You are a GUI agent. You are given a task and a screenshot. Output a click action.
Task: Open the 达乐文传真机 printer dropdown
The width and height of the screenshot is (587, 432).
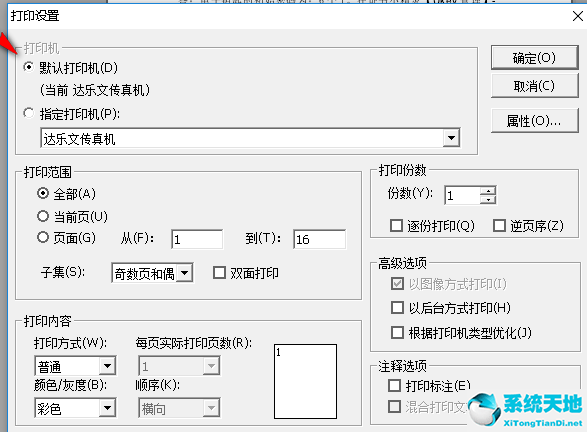(451, 139)
